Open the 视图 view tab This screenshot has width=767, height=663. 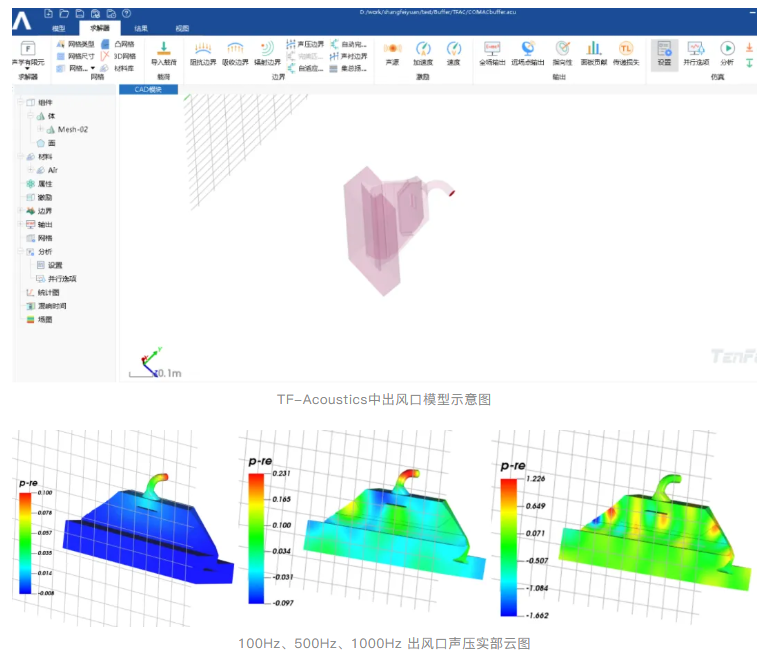pyautogui.click(x=181, y=28)
